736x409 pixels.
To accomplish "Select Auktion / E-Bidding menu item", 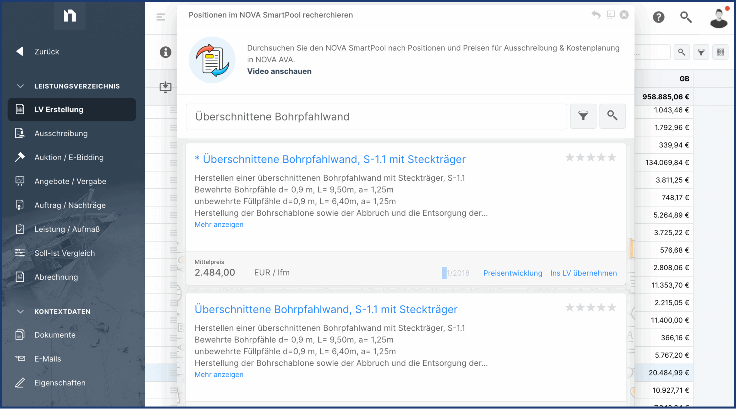I will pyautogui.click(x=69, y=157).
